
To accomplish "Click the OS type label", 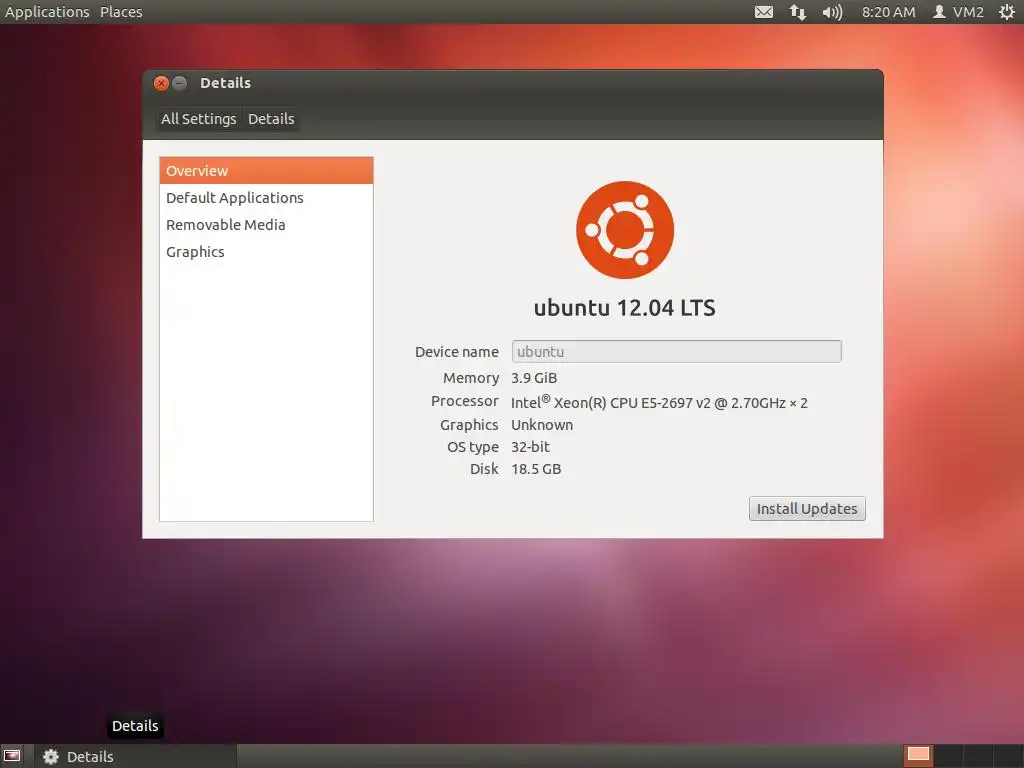I will (473, 447).
